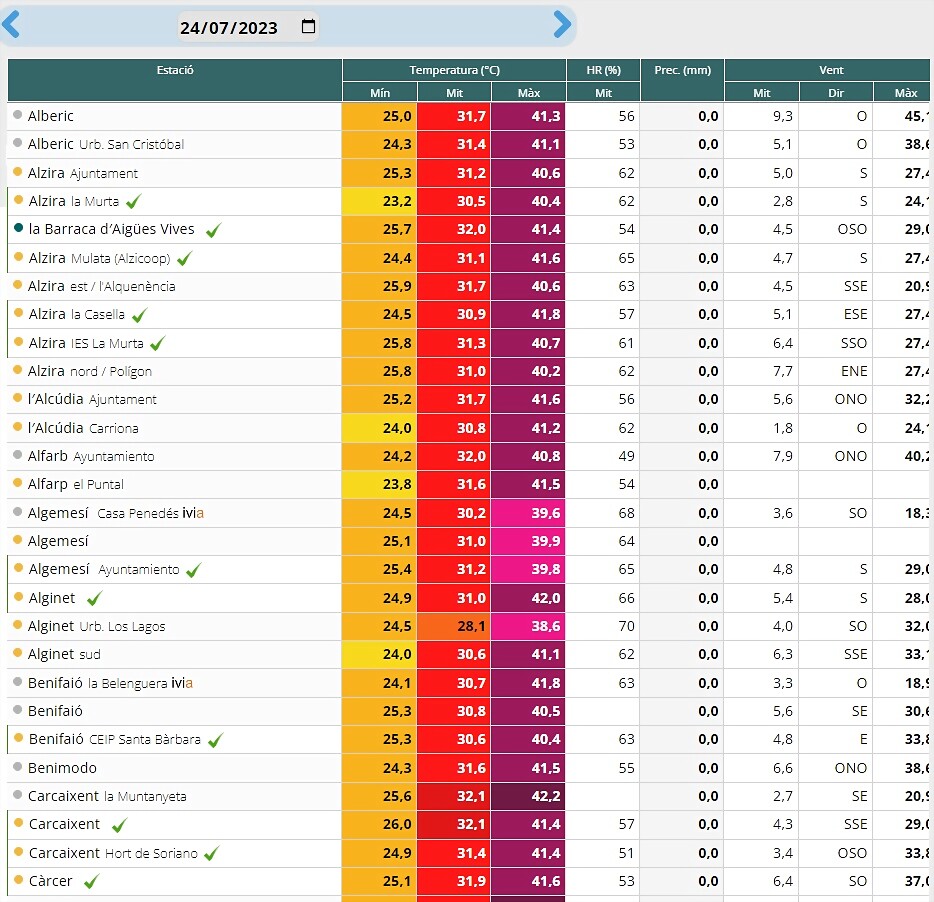
Task: Click the checkmark beside Alzira Mulata (Alzicoop)
Action: click(x=185, y=259)
